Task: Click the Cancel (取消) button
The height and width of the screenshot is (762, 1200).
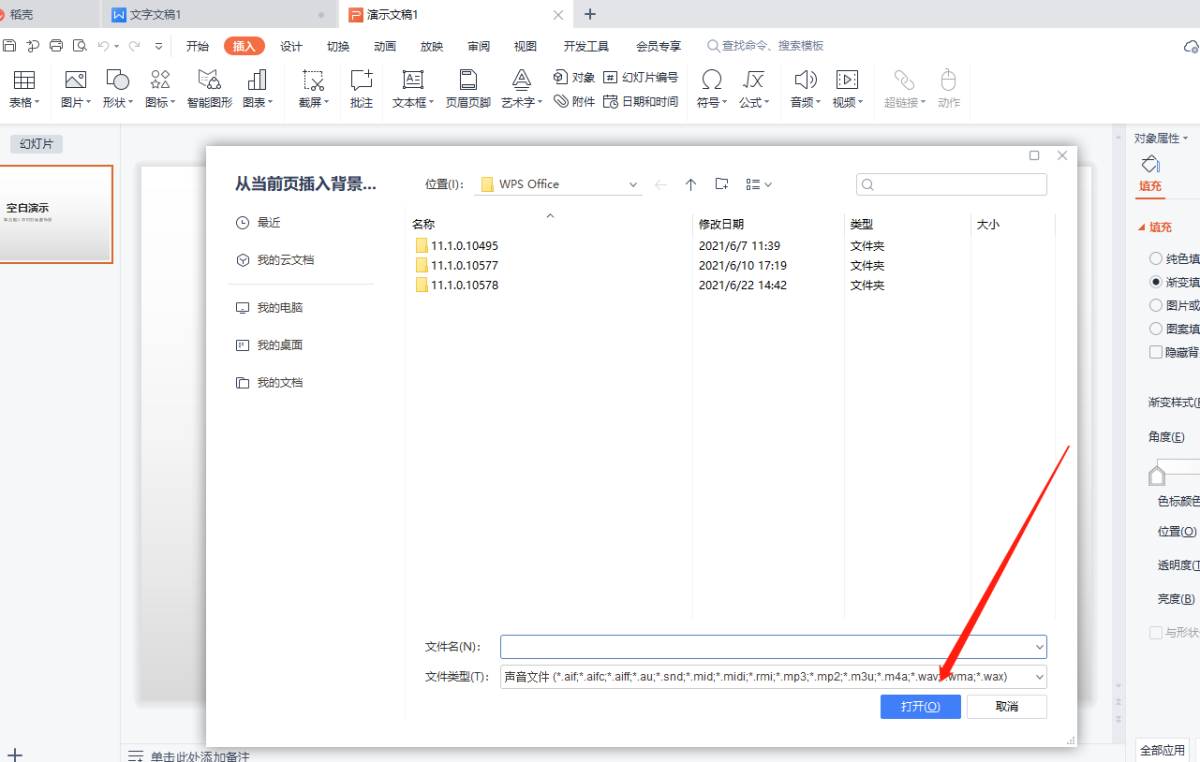Action: [x=1007, y=706]
